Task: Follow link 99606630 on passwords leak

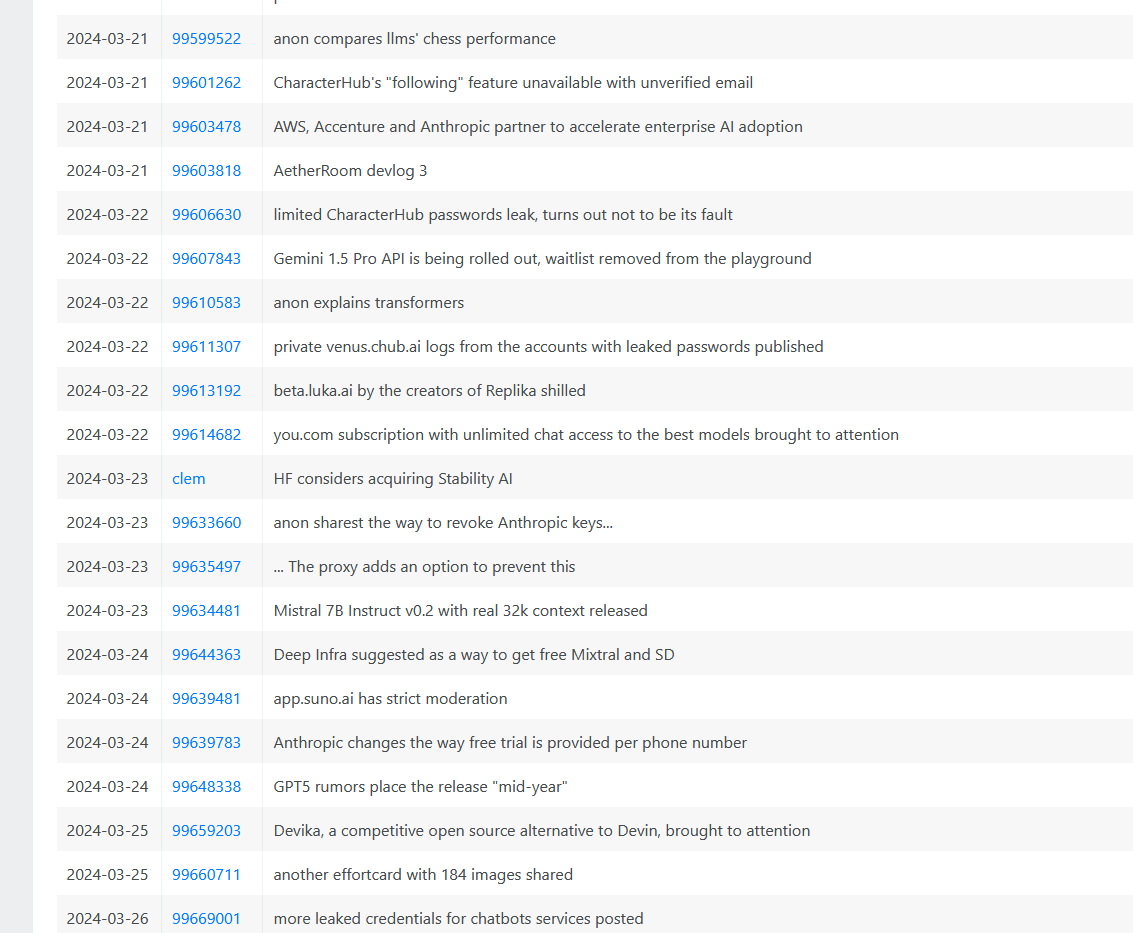Action: [x=206, y=215]
